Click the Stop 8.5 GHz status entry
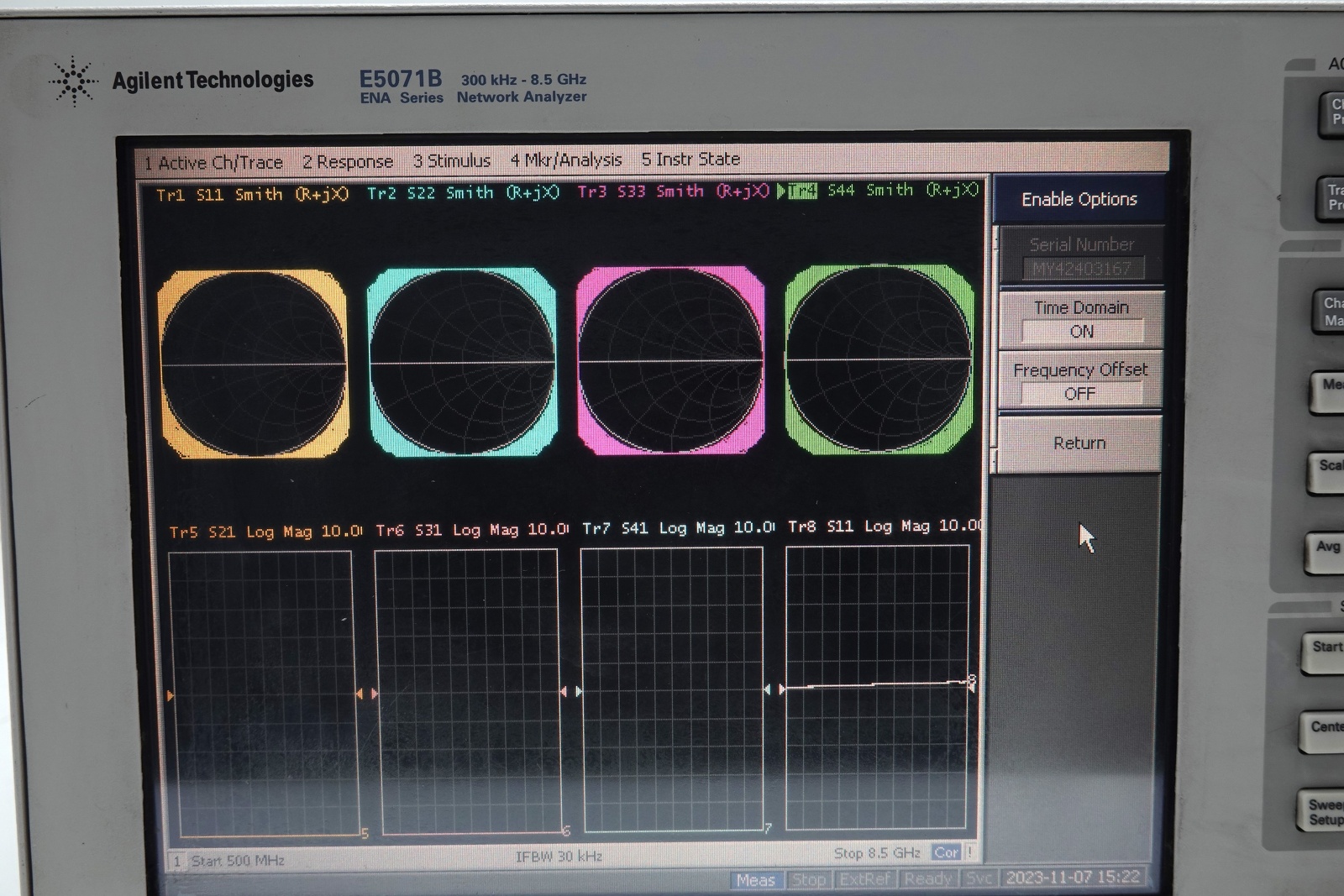This screenshot has height=896, width=1344. pos(877,853)
